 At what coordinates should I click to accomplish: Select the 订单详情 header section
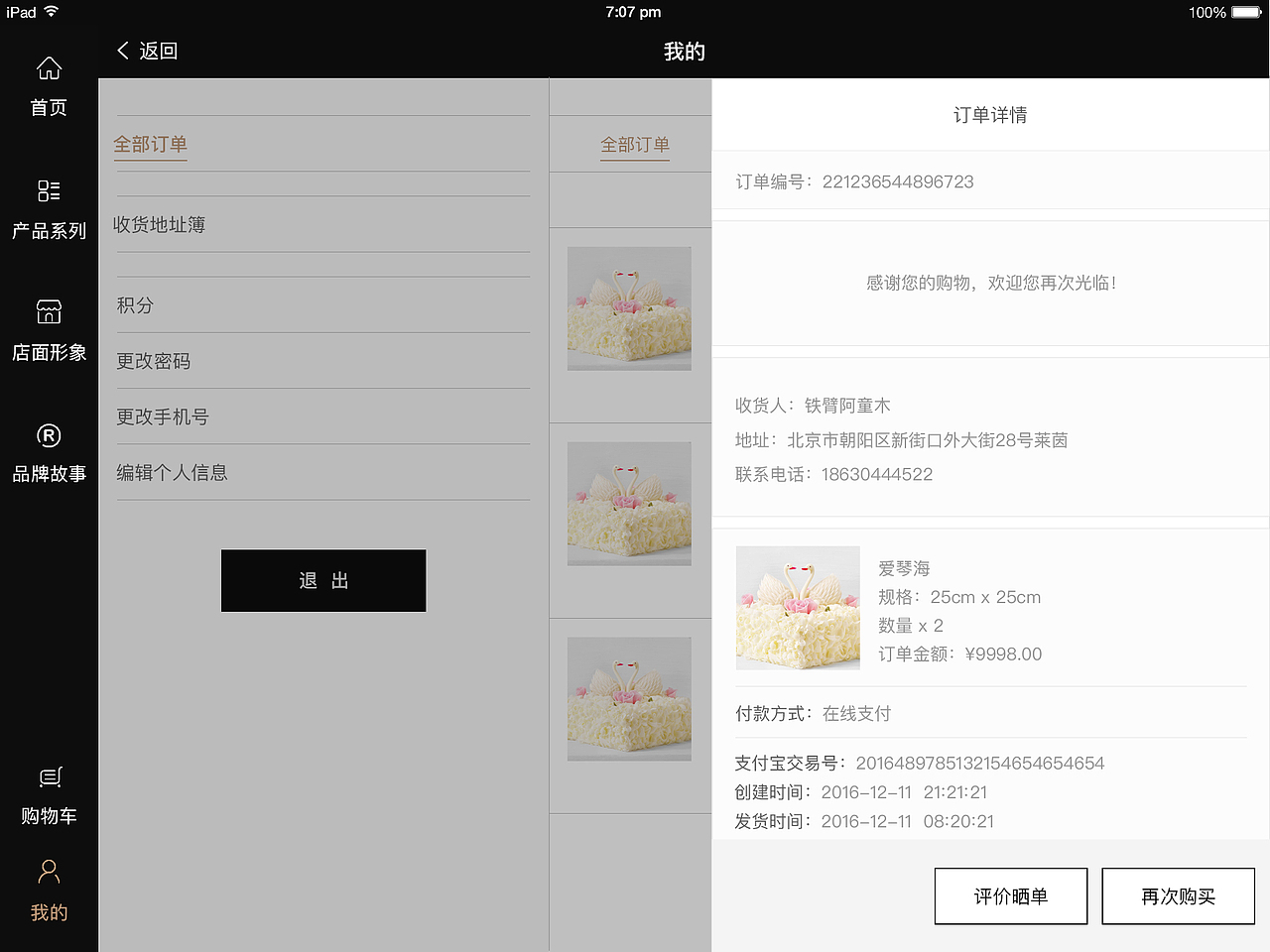point(989,114)
